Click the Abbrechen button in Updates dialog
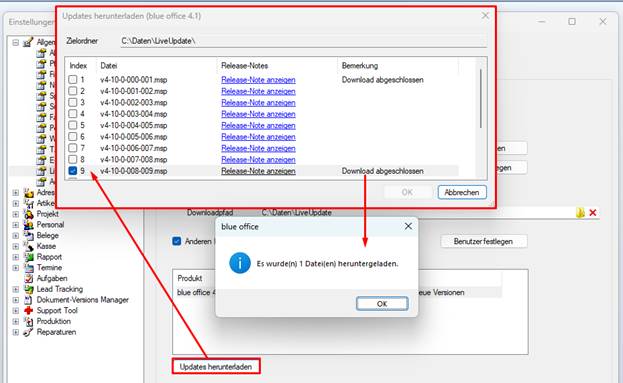This screenshot has height=383, width=623. click(462, 192)
